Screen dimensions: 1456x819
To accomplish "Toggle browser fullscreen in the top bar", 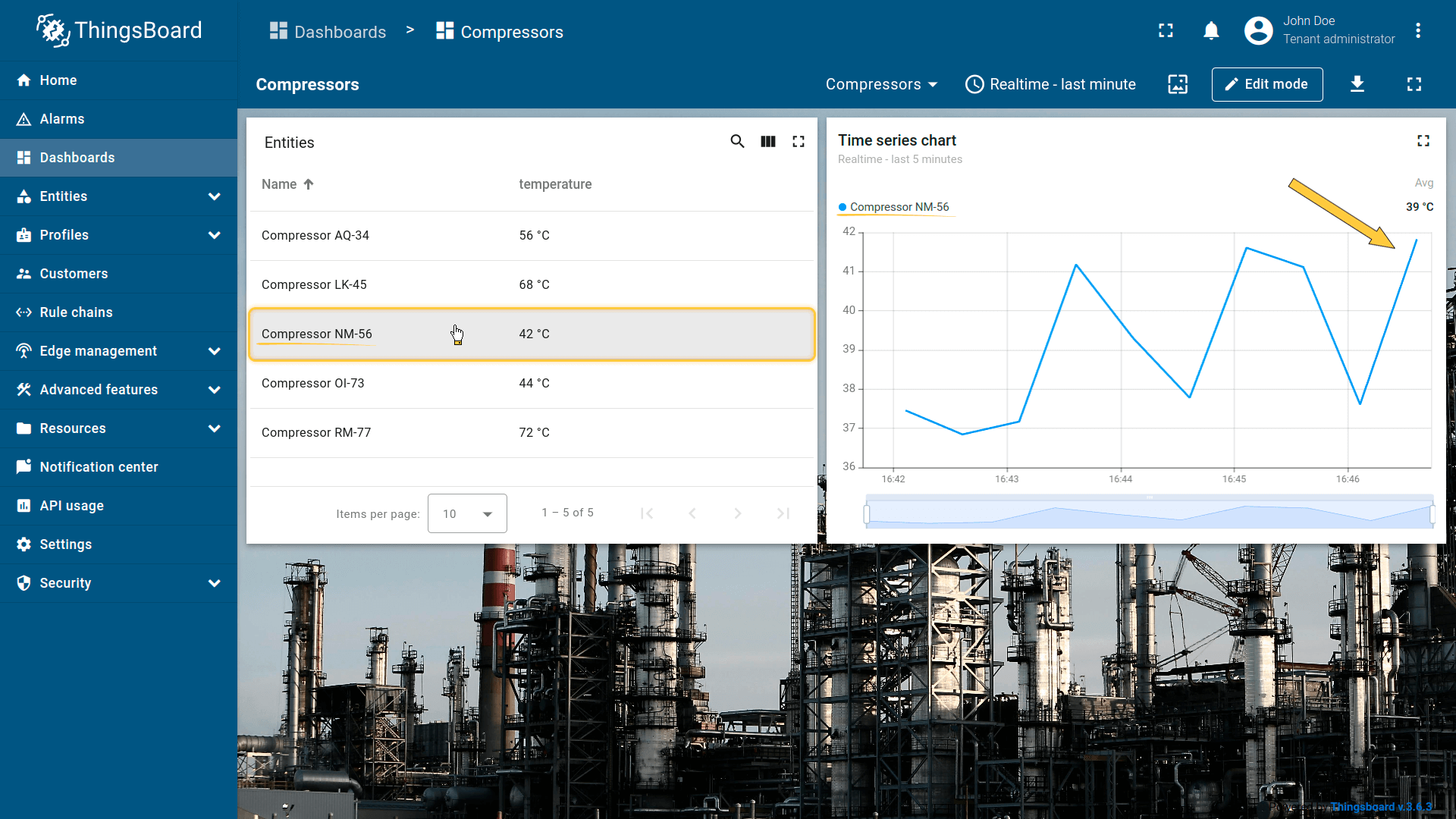I will click(1166, 31).
